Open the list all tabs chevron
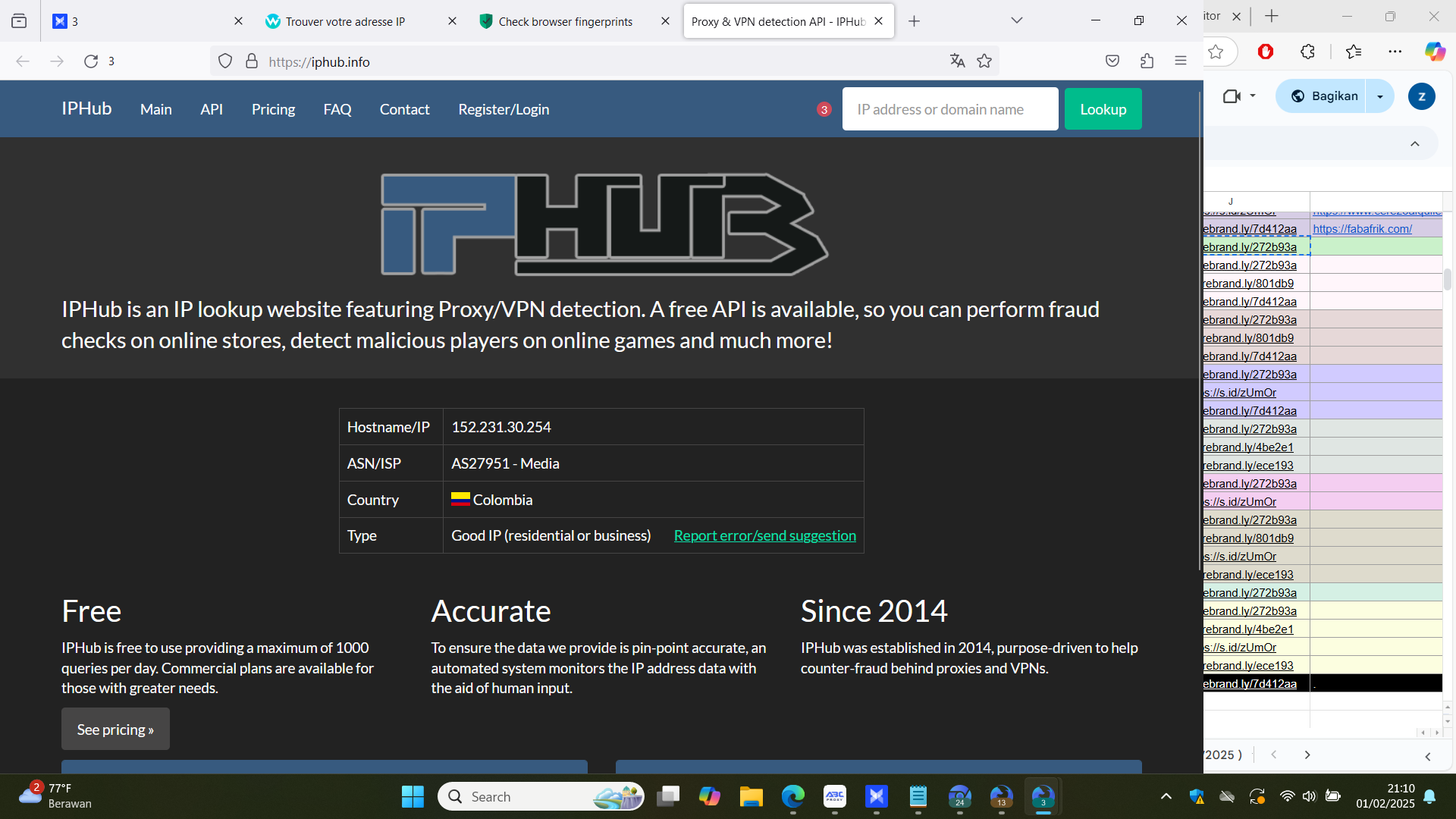The image size is (1456, 819). [1017, 20]
